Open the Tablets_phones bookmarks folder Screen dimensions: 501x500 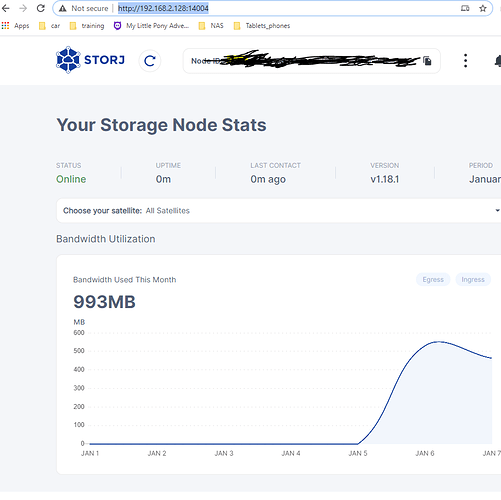(x=262, y=26)
